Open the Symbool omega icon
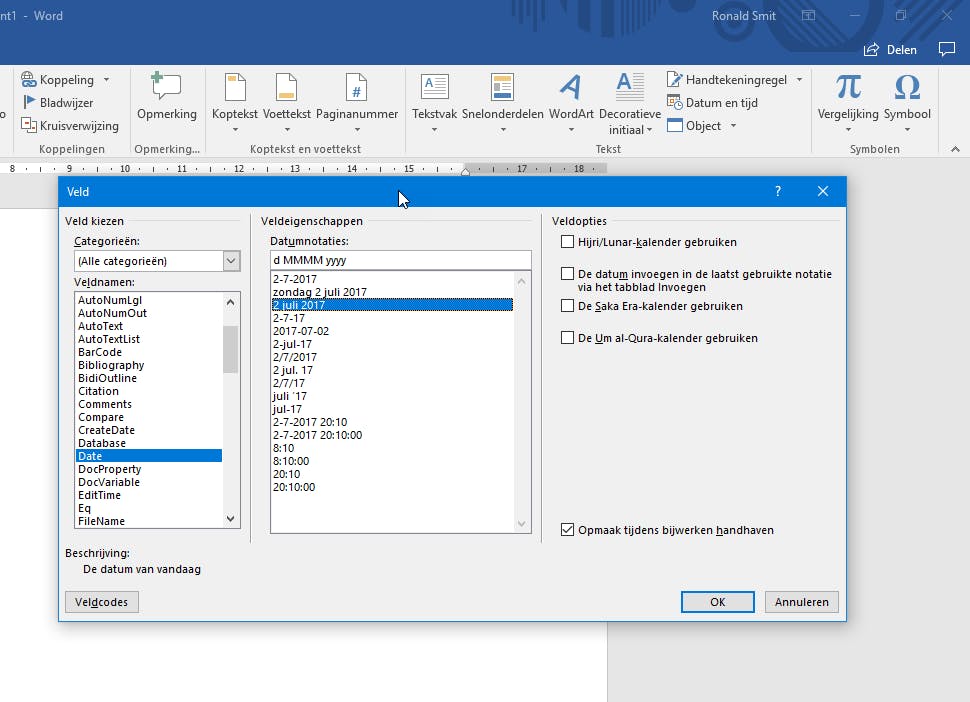Image resolution: width=970 pixels, height=702 pixels. tap(906, 89)
